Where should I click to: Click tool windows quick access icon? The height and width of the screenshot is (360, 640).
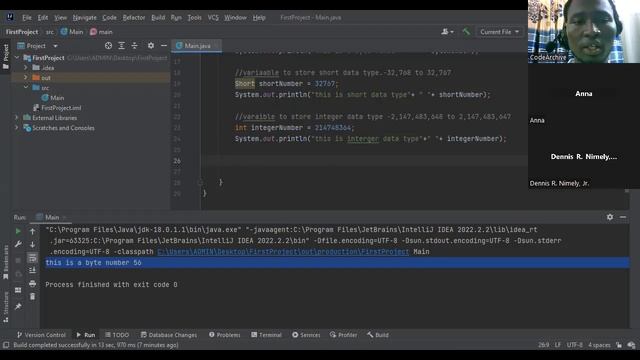click(x=6, y=345)
